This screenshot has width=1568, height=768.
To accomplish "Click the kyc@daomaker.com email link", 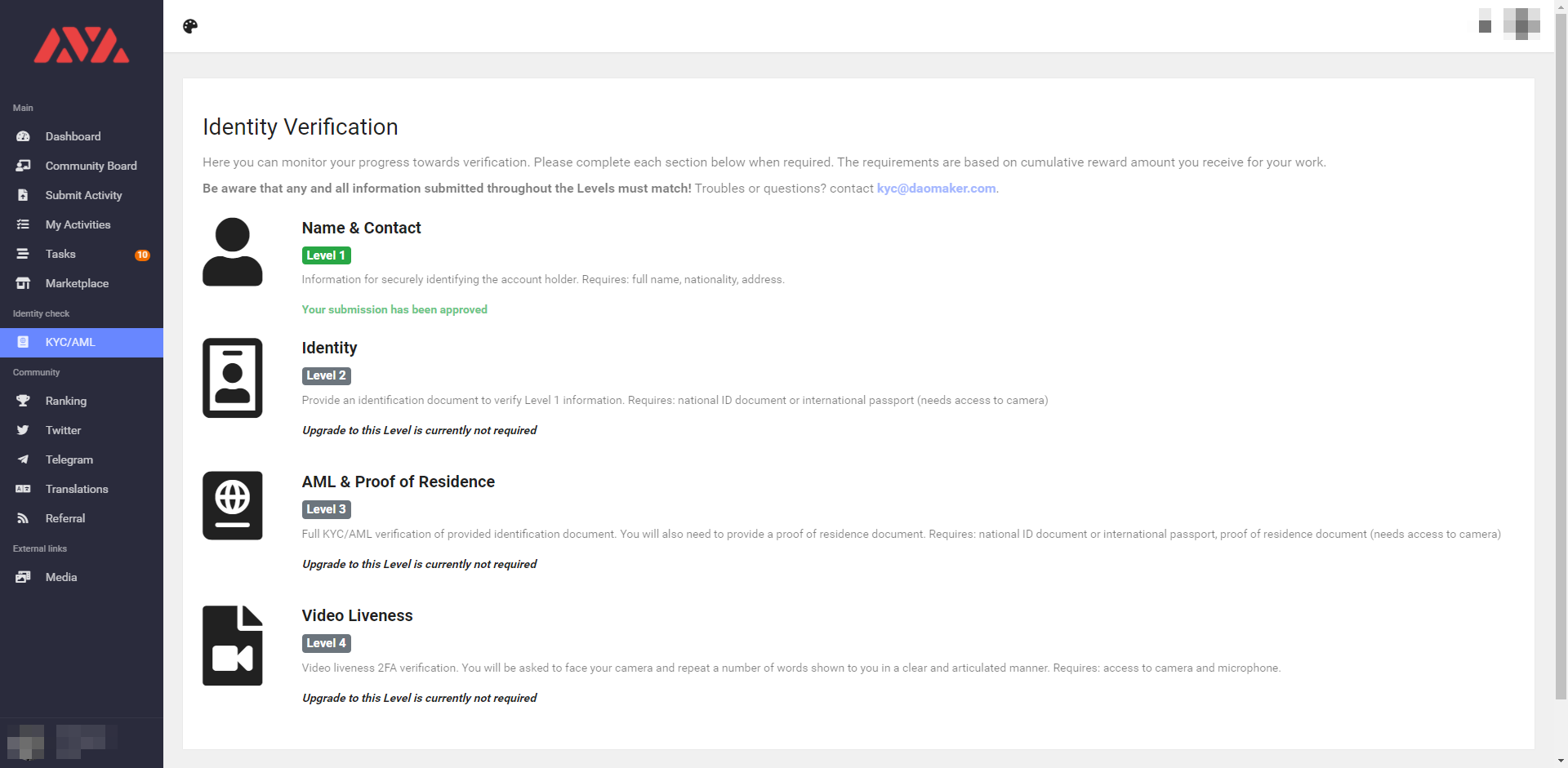I will coord(936,189).
